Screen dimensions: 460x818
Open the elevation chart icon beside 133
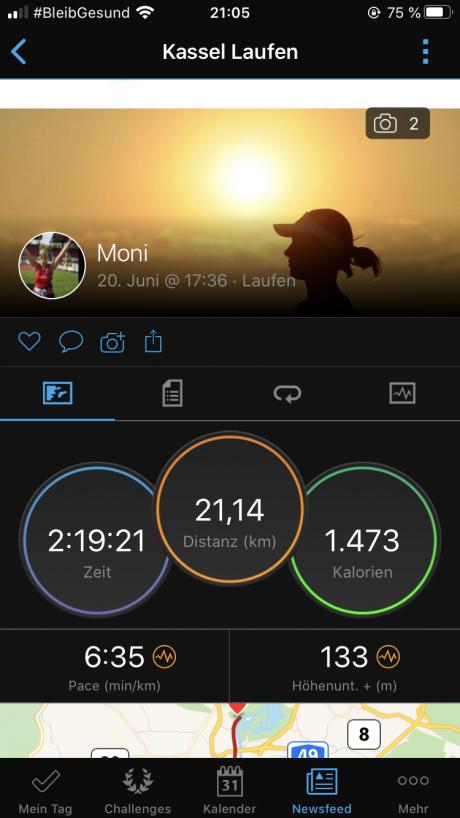tap(388, 657)
